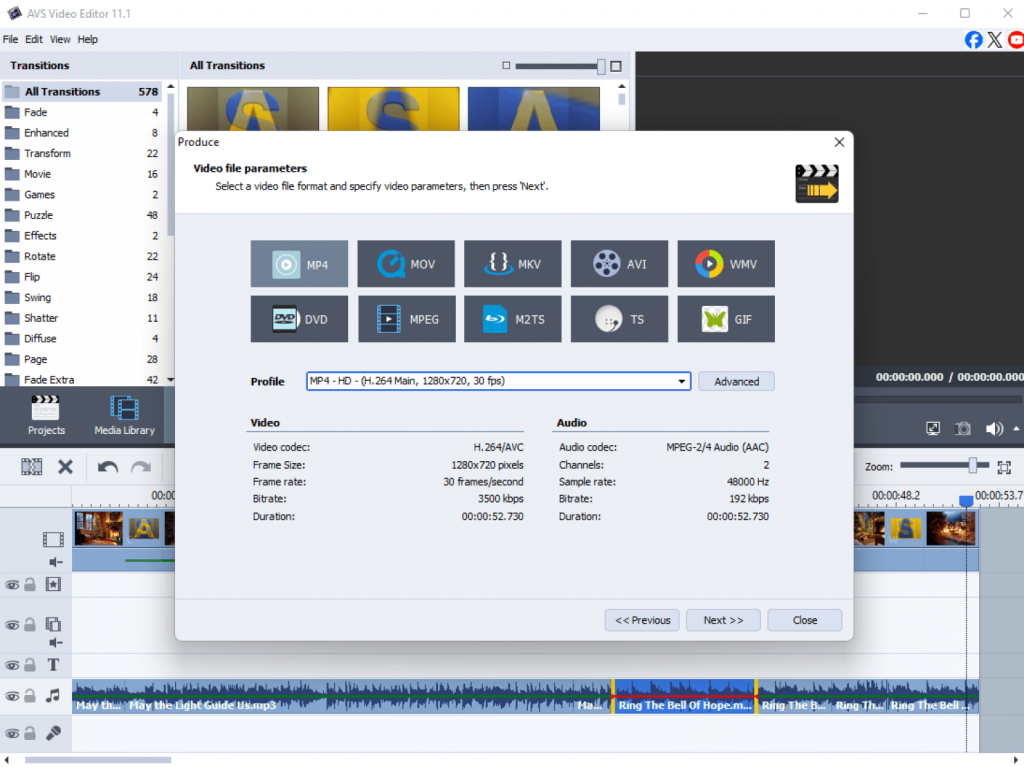This screenshot has width=1024, height=767.
Task: Open the Edit menu
Action: (x=34, y=39)
